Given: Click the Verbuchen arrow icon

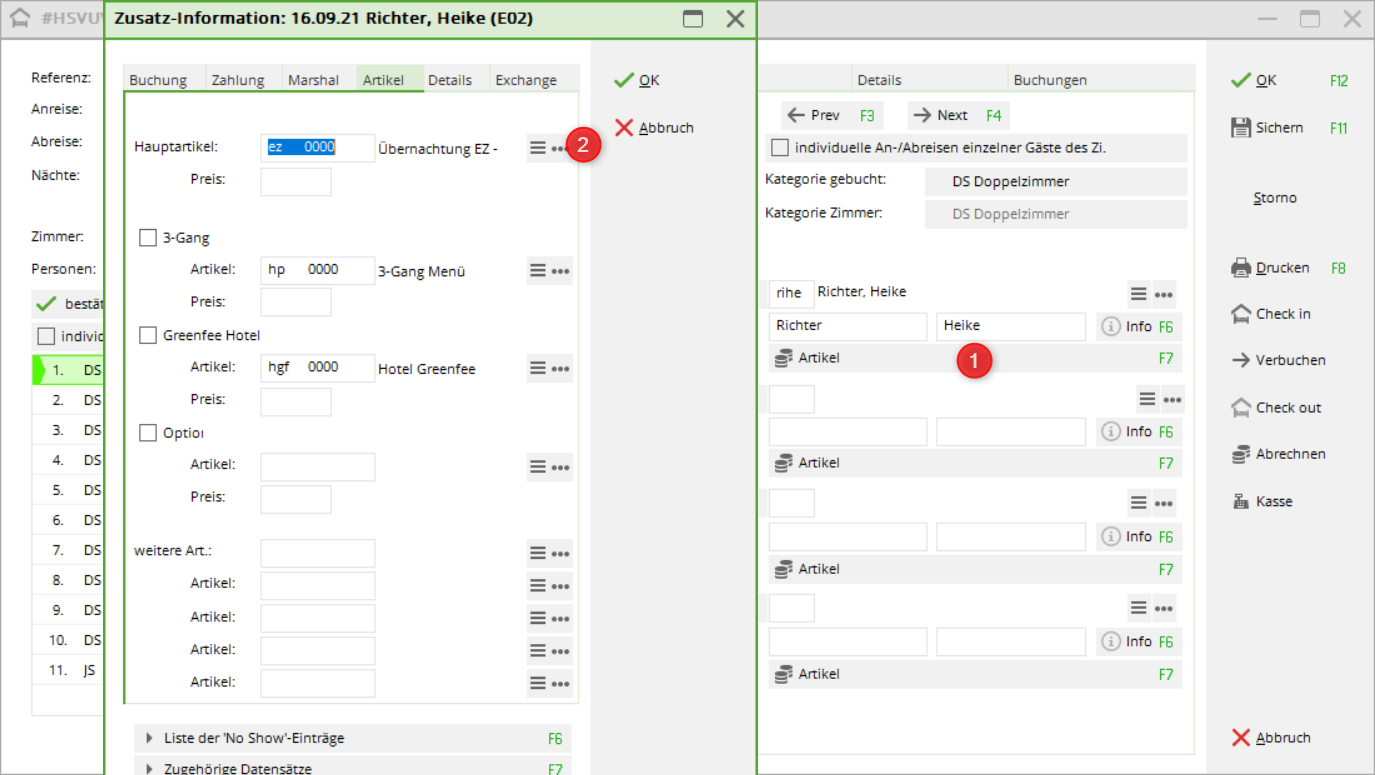Looking at the screenshot, I should 1241,360.
